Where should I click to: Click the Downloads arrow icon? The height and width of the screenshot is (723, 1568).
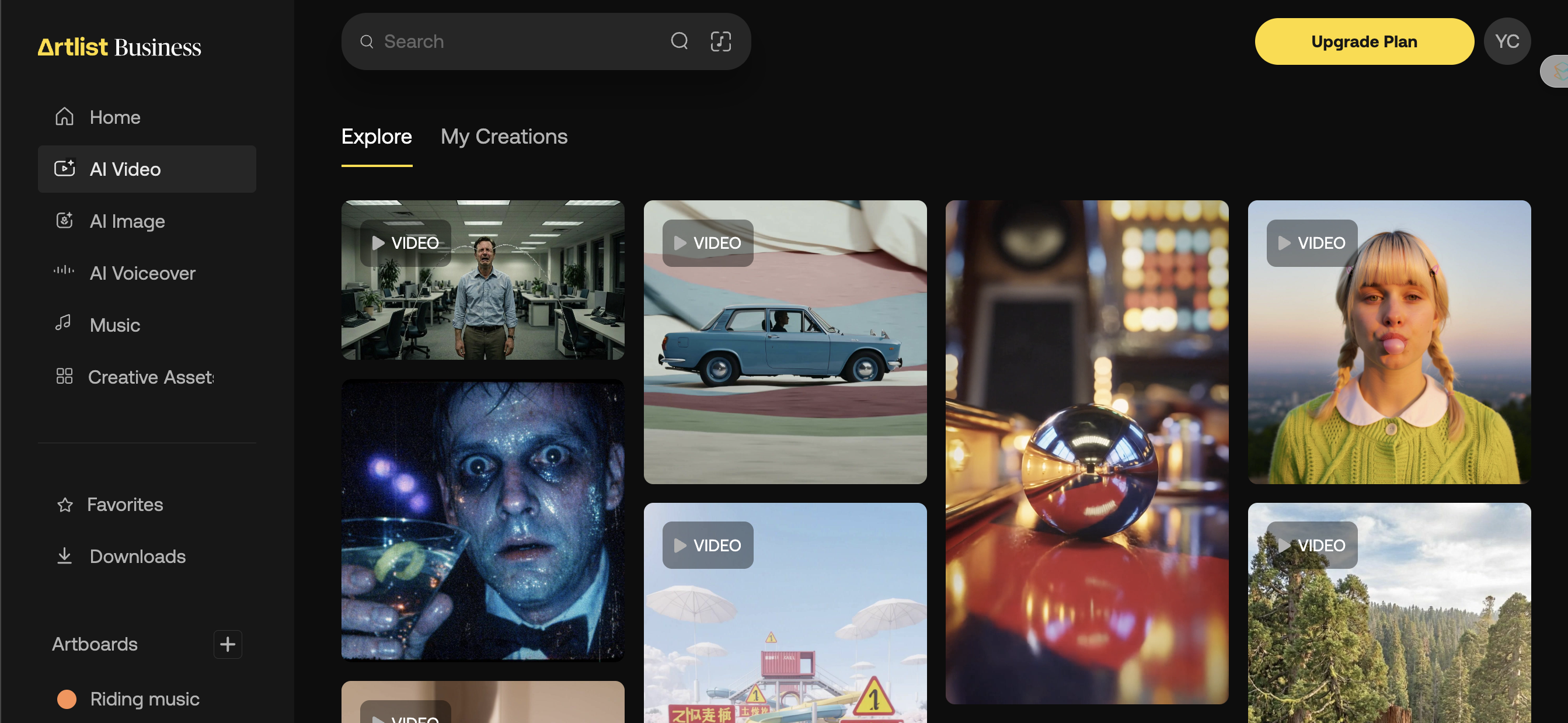click(64, 555)
